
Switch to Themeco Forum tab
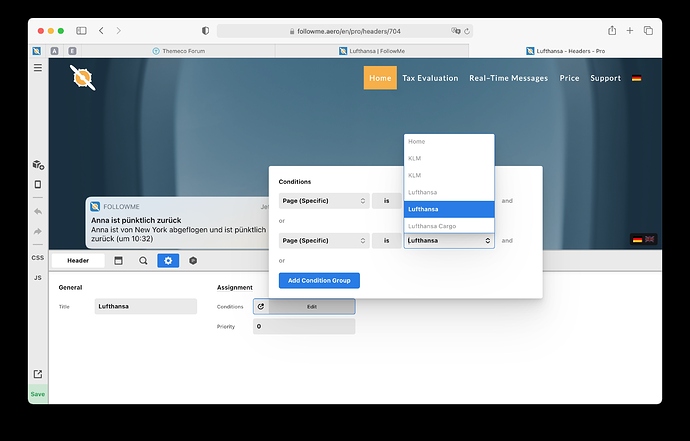pos(178,51)
